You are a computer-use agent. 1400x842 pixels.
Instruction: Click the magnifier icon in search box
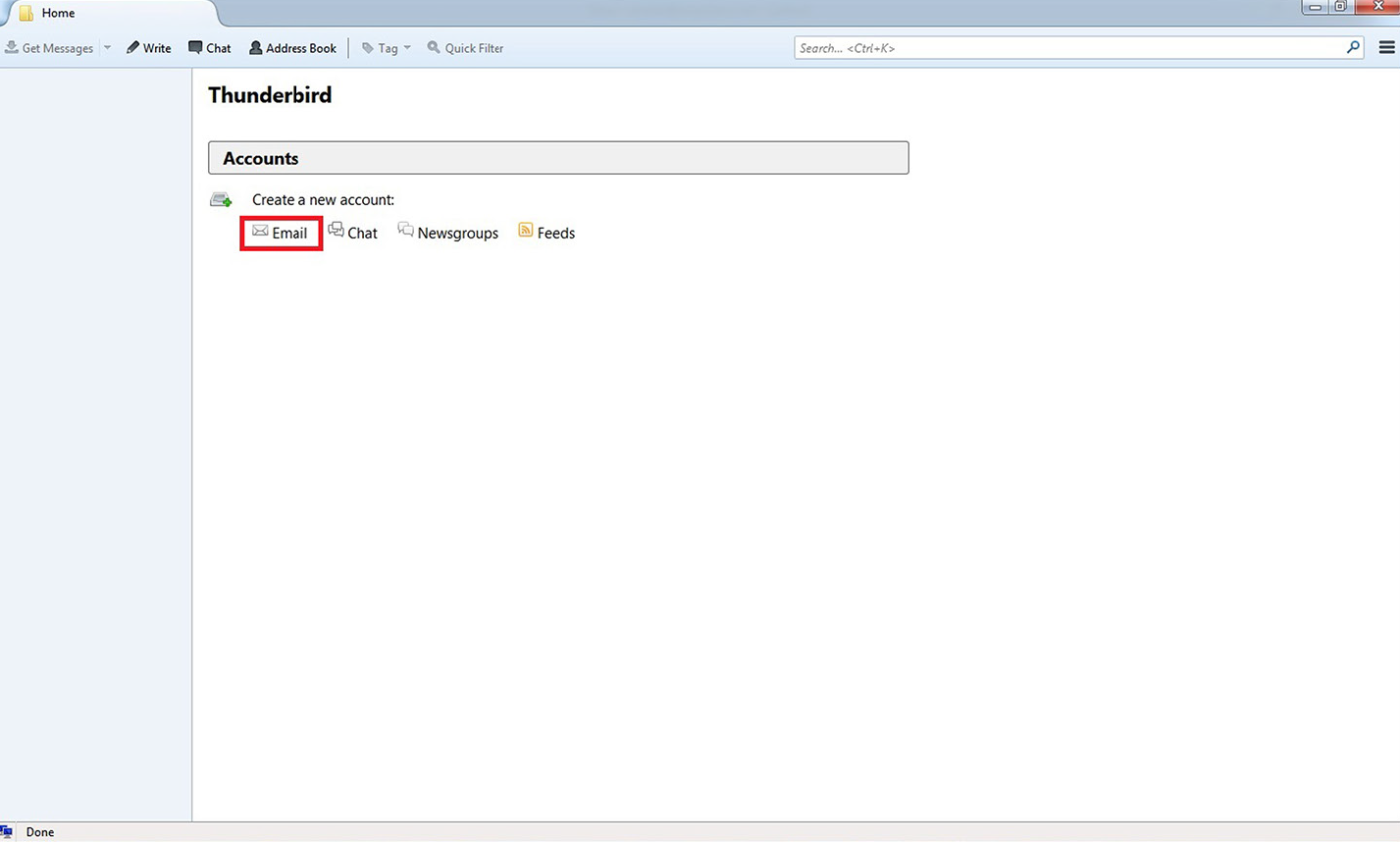point(1354,47)
